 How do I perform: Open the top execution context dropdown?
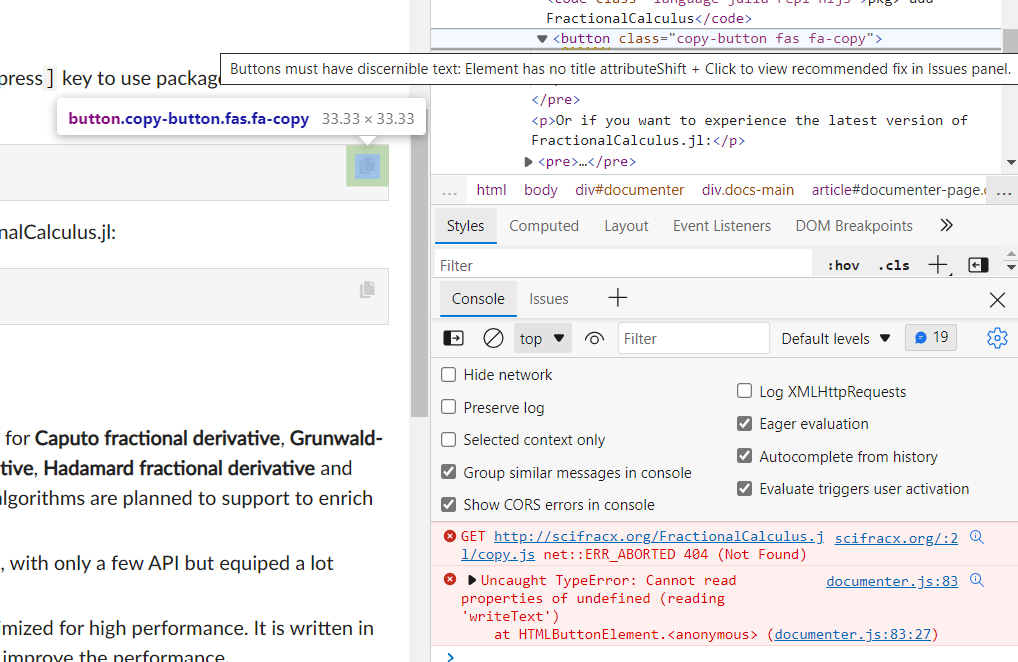tap(542, 338)
